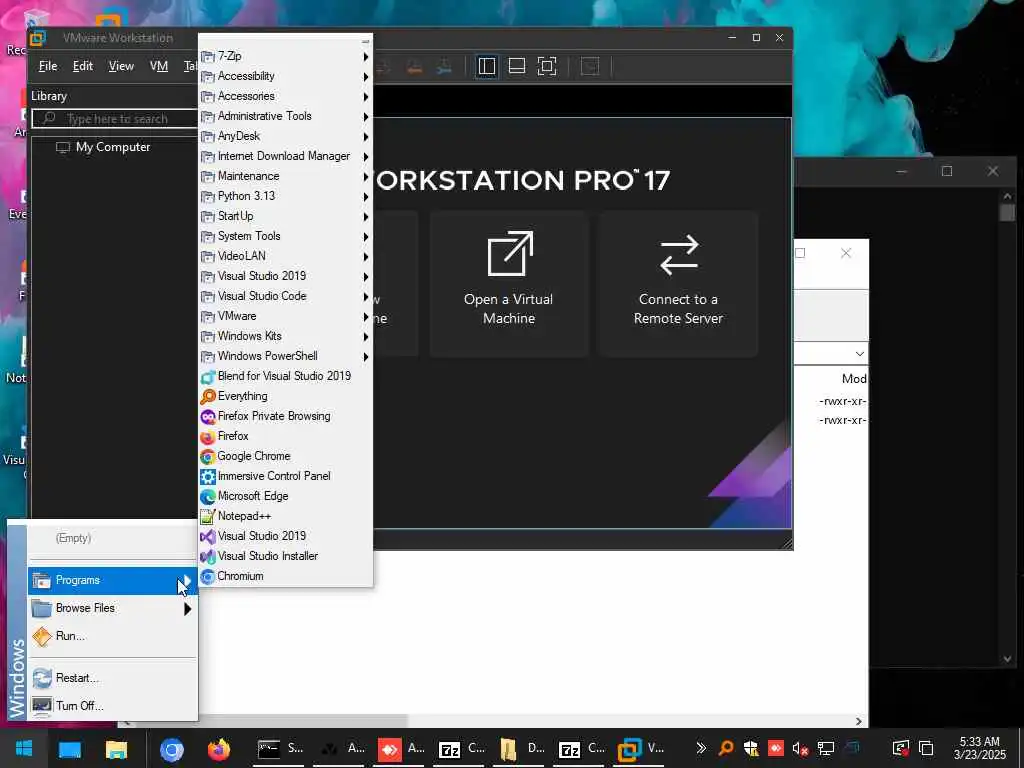Switch to the red AnyDesk taskbar window

coord(400,749)
